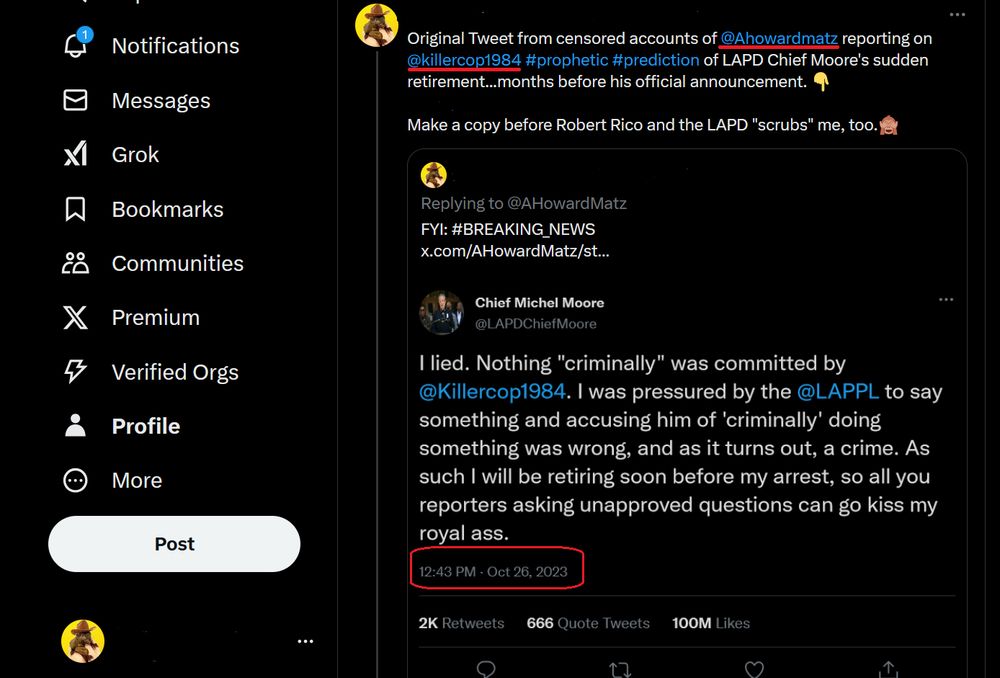Launch Grok from the sidebar
Image resolution: width=1000 pixels, height=678 pixels.
(76, 154)
